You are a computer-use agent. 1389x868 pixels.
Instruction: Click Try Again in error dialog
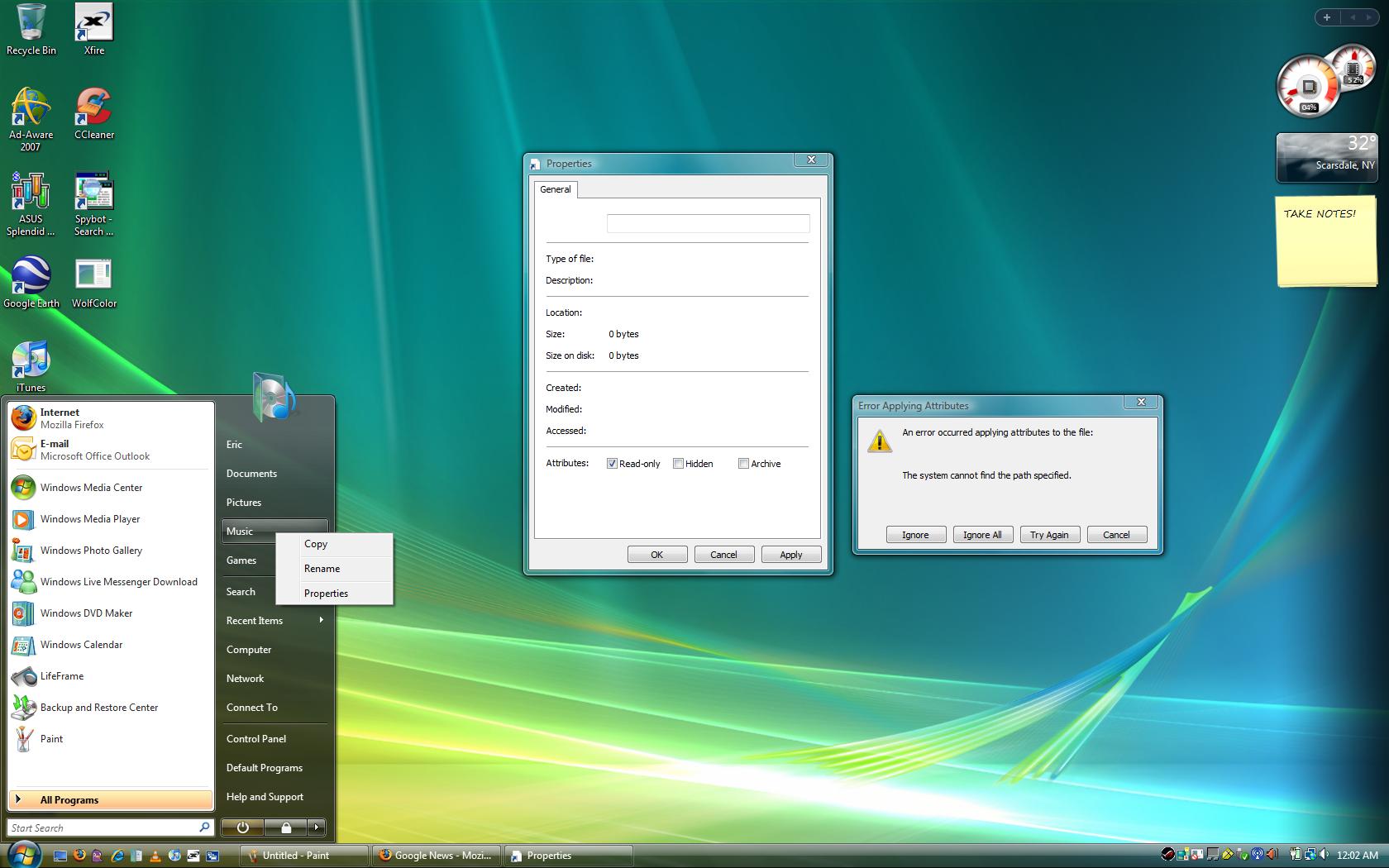tap(1049, 535)
